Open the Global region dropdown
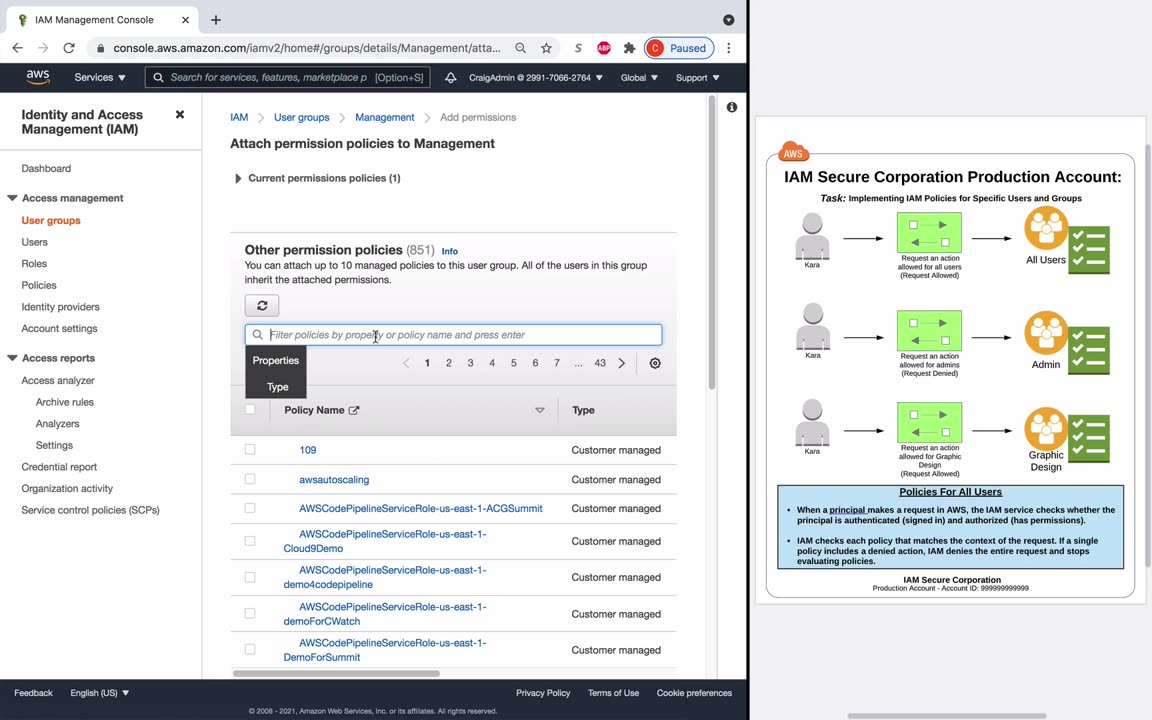The height and width of the screenshot is (720, 1152). click(x=638, y=77)
